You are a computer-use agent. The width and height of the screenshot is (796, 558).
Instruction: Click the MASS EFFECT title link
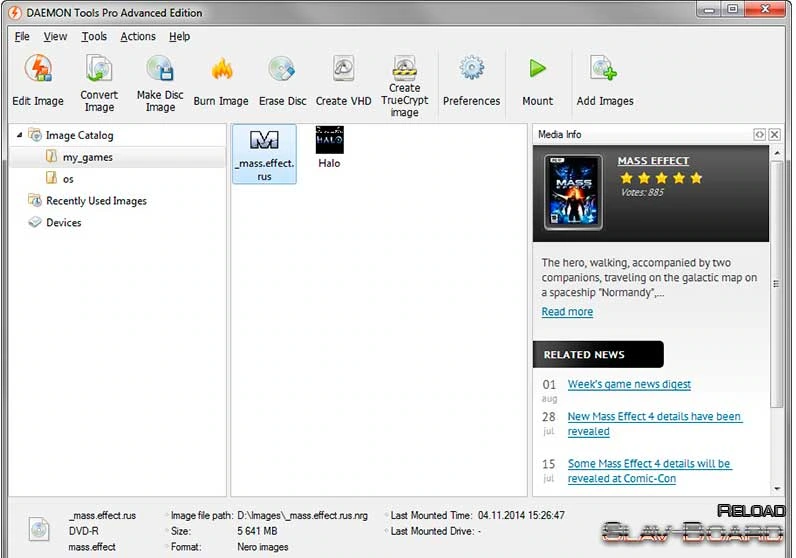pos(653,161)
